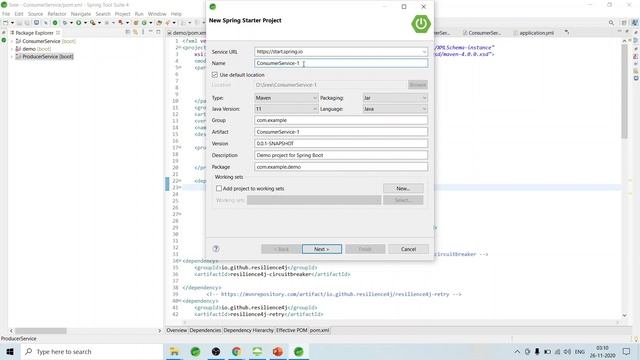
Task: Open the notification center icon in taskbar
Action: (x=627, y=351)
